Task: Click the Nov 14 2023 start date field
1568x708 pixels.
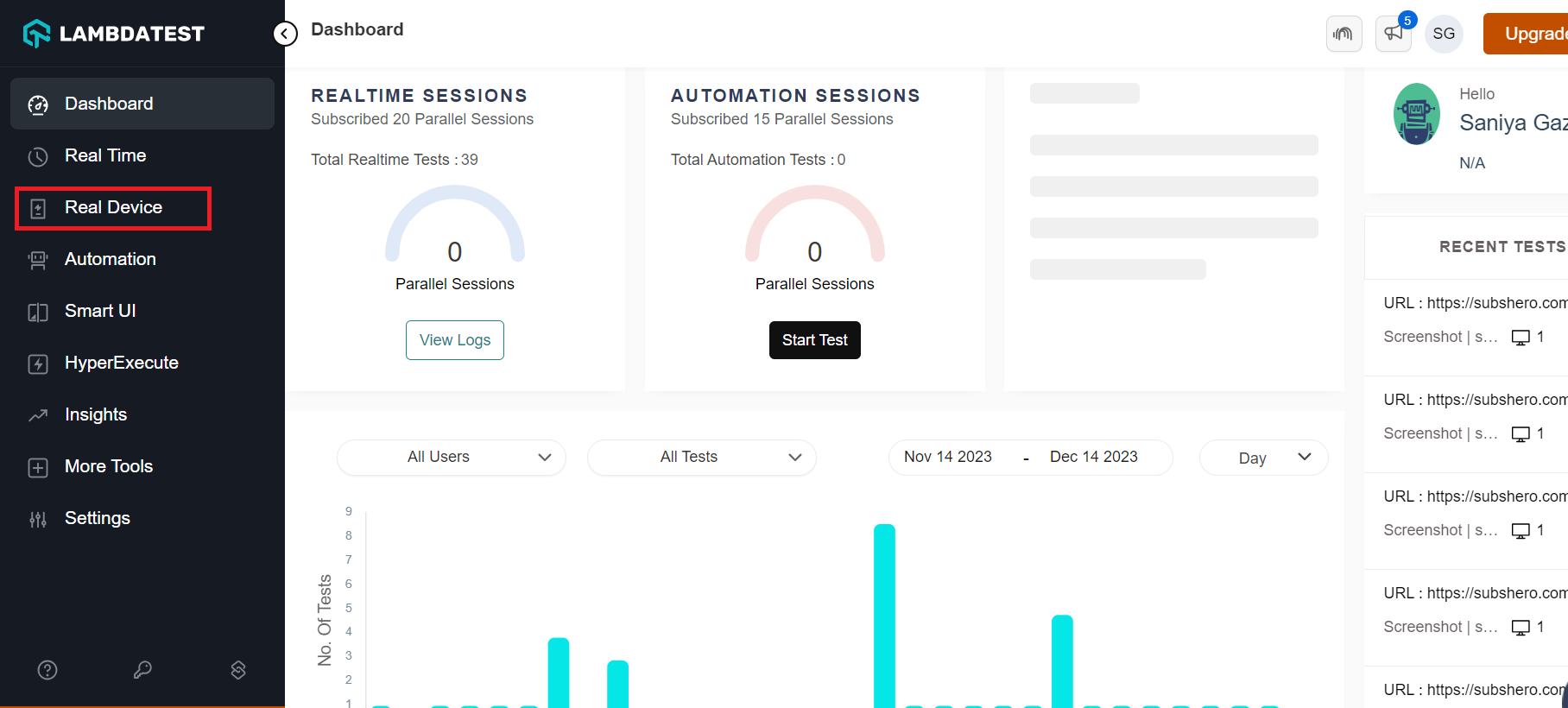Action: (x=947, y=457)
